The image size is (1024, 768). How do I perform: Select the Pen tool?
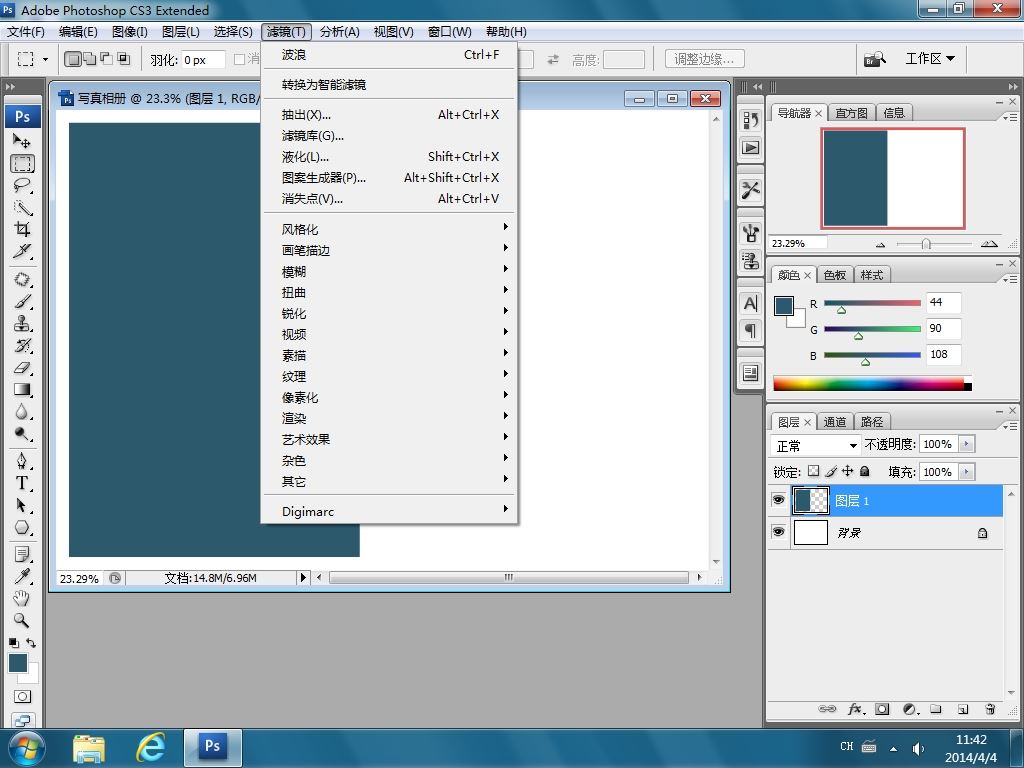point(22,462)
